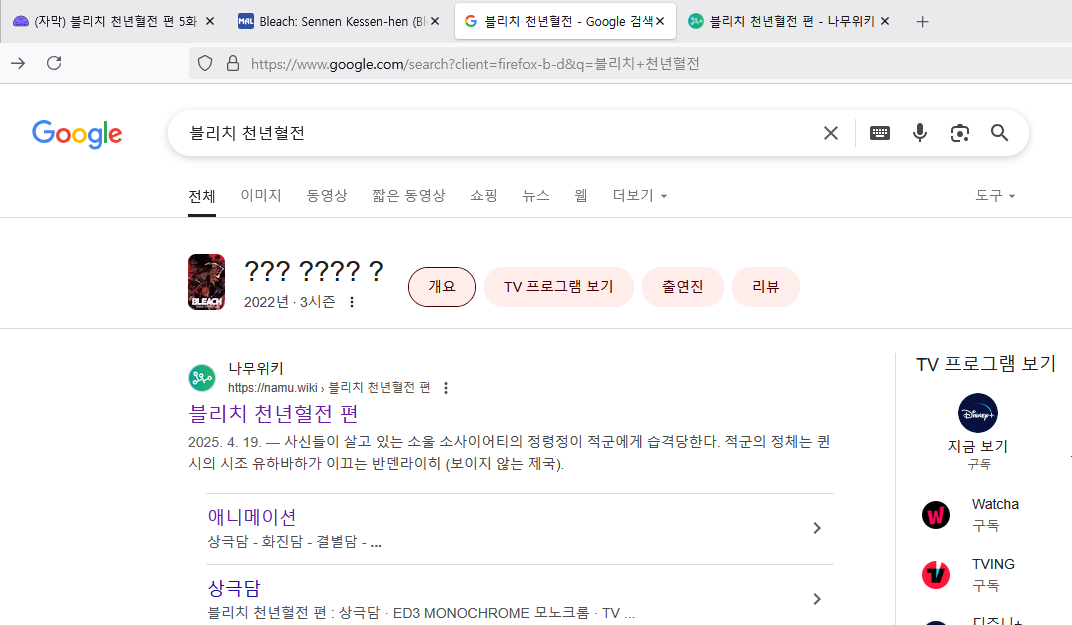
Task: Select the 리뷰 chip
Action: 766,287
